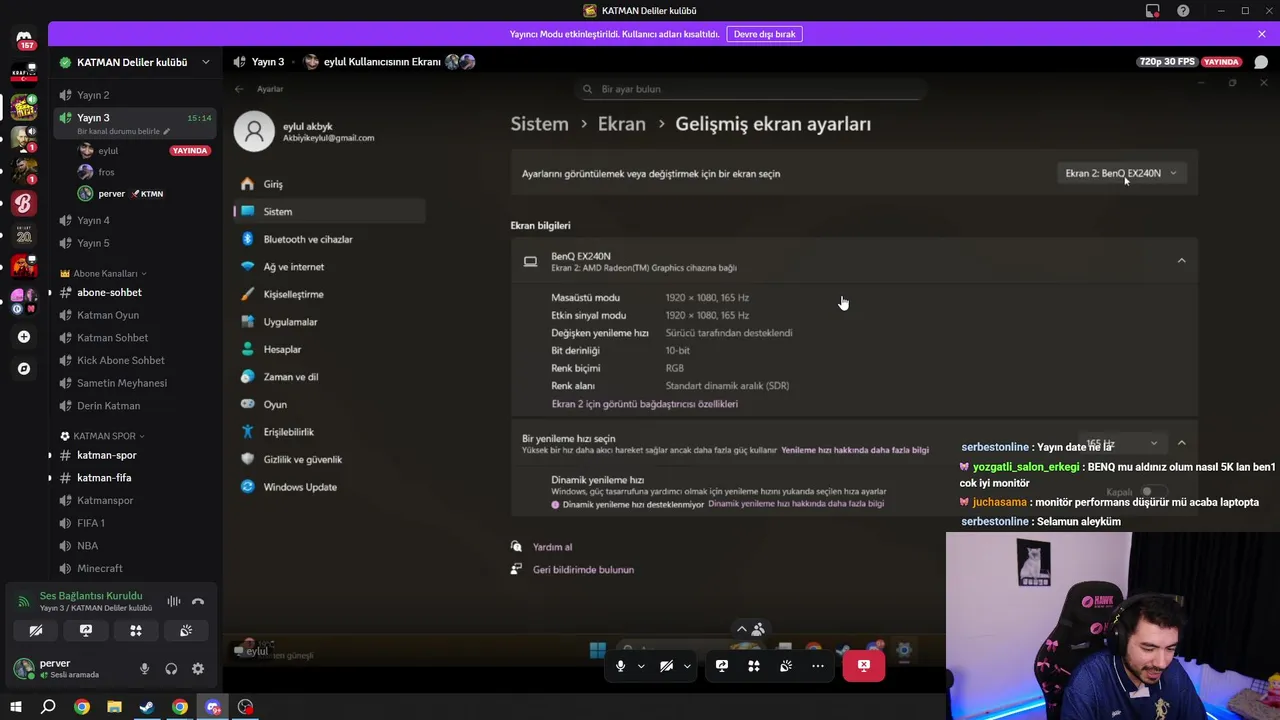Click Ekran 2 için görüntü bağdaştırıcısı özellikleri

point(645,404)
